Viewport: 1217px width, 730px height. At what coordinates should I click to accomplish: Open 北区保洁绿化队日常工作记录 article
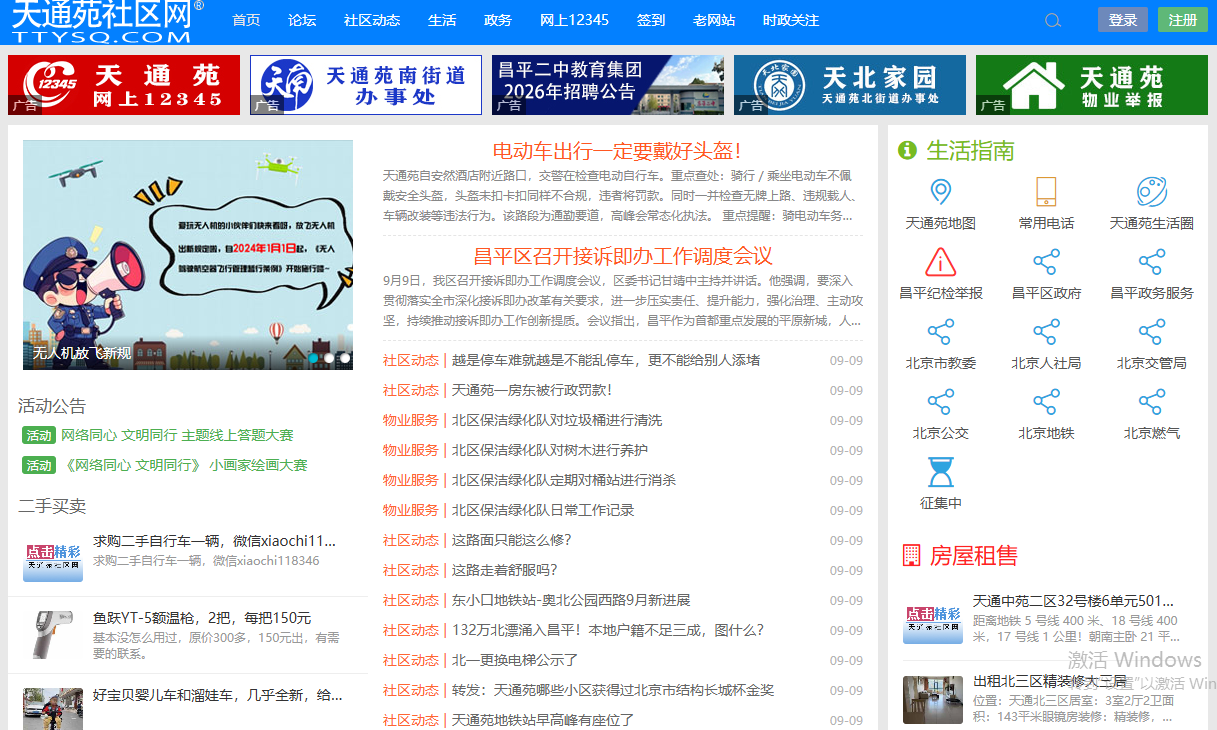(x=543, y=510)
